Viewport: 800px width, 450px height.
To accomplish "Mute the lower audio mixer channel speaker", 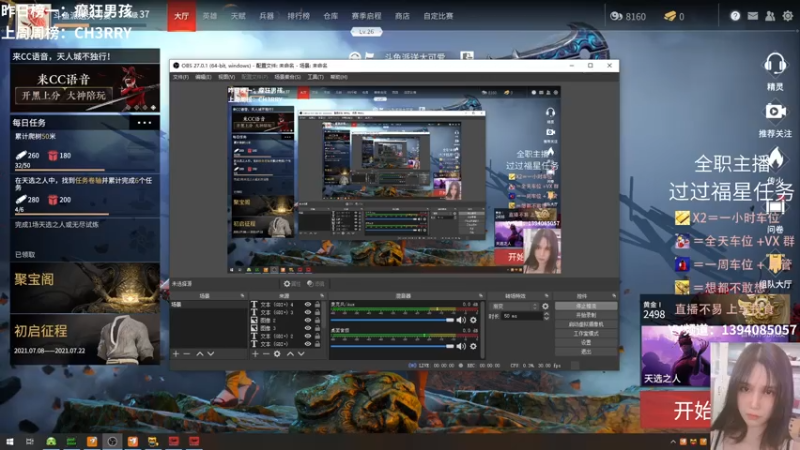I will pyautogui.click(x=461, y=346).
